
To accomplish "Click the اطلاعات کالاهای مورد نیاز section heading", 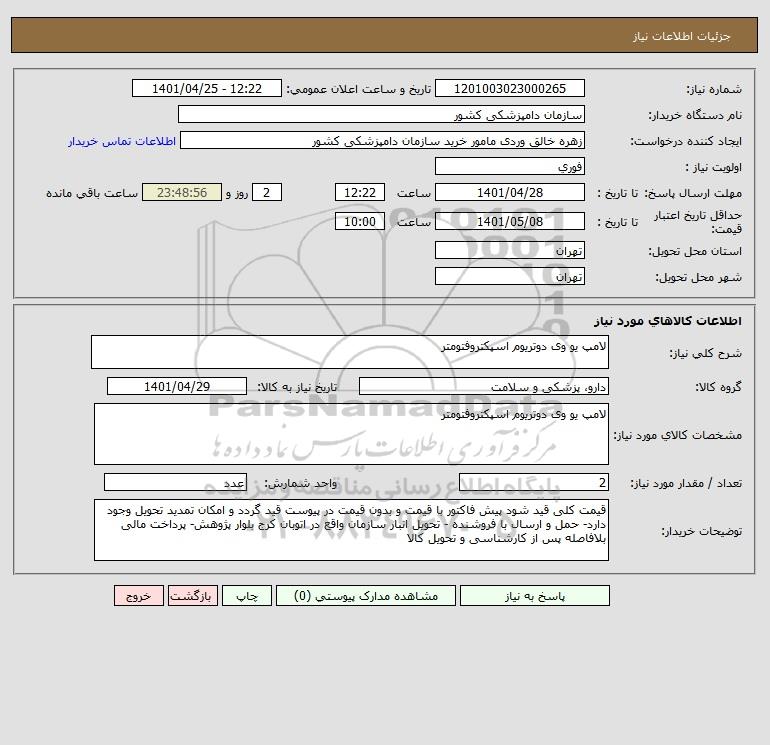I will click(x=668, y=321).
